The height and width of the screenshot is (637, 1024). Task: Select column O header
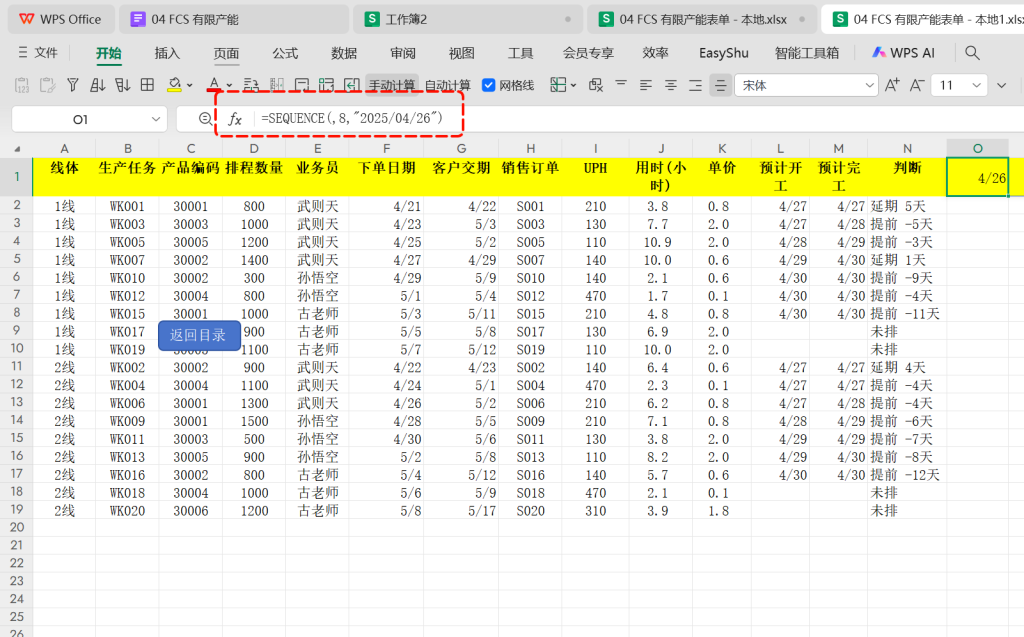(x=978, y=148)
